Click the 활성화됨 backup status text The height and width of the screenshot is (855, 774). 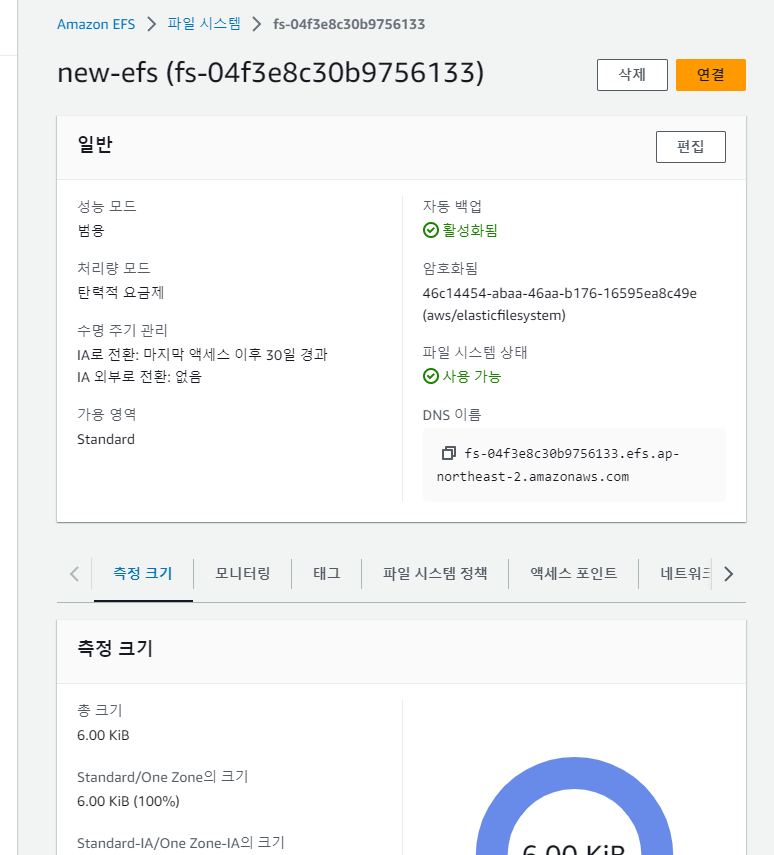click(x=470, y=230)
